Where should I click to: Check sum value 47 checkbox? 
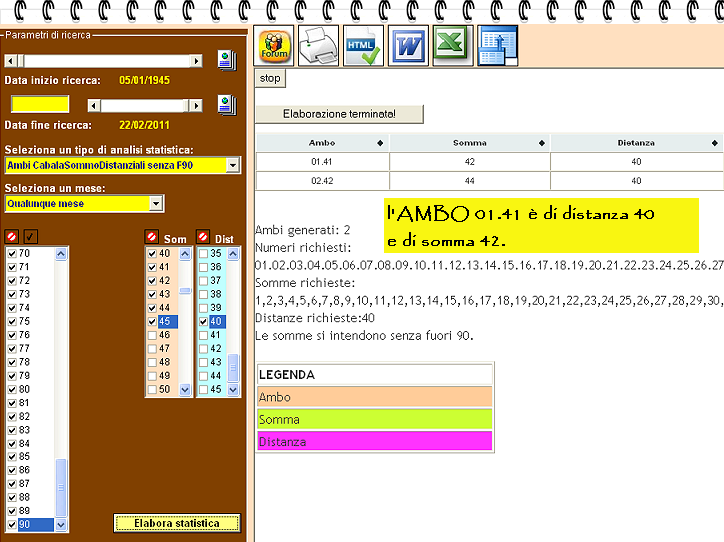[153, 349]
